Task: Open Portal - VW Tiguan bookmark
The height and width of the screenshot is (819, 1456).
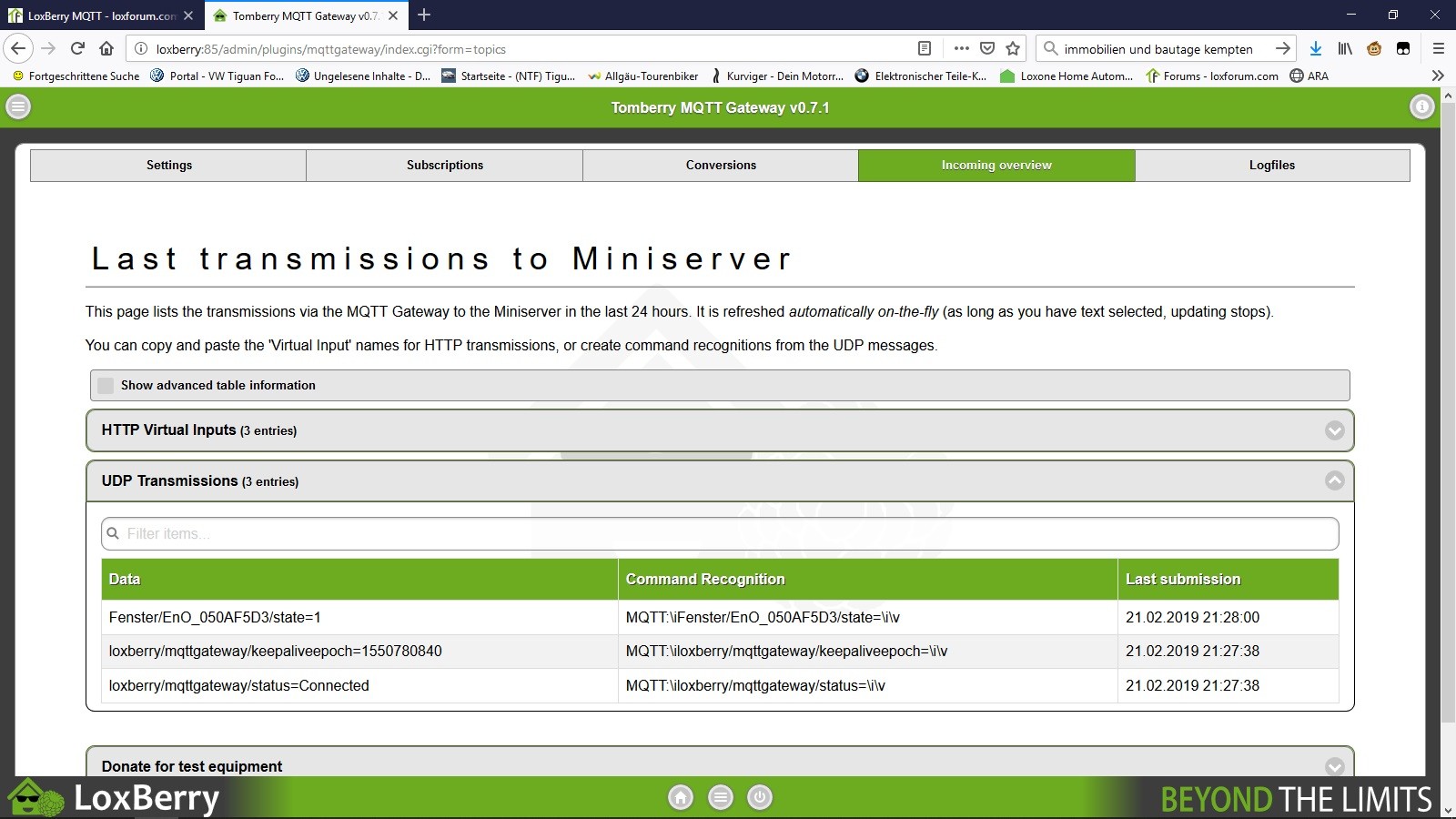Action: (217, 76)
